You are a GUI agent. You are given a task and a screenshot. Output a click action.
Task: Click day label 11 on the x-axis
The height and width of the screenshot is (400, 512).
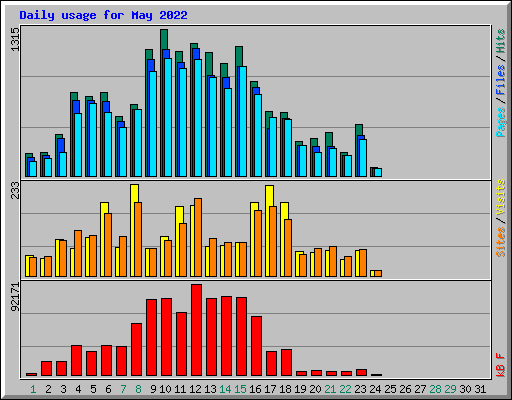click(x=180, y=389)
